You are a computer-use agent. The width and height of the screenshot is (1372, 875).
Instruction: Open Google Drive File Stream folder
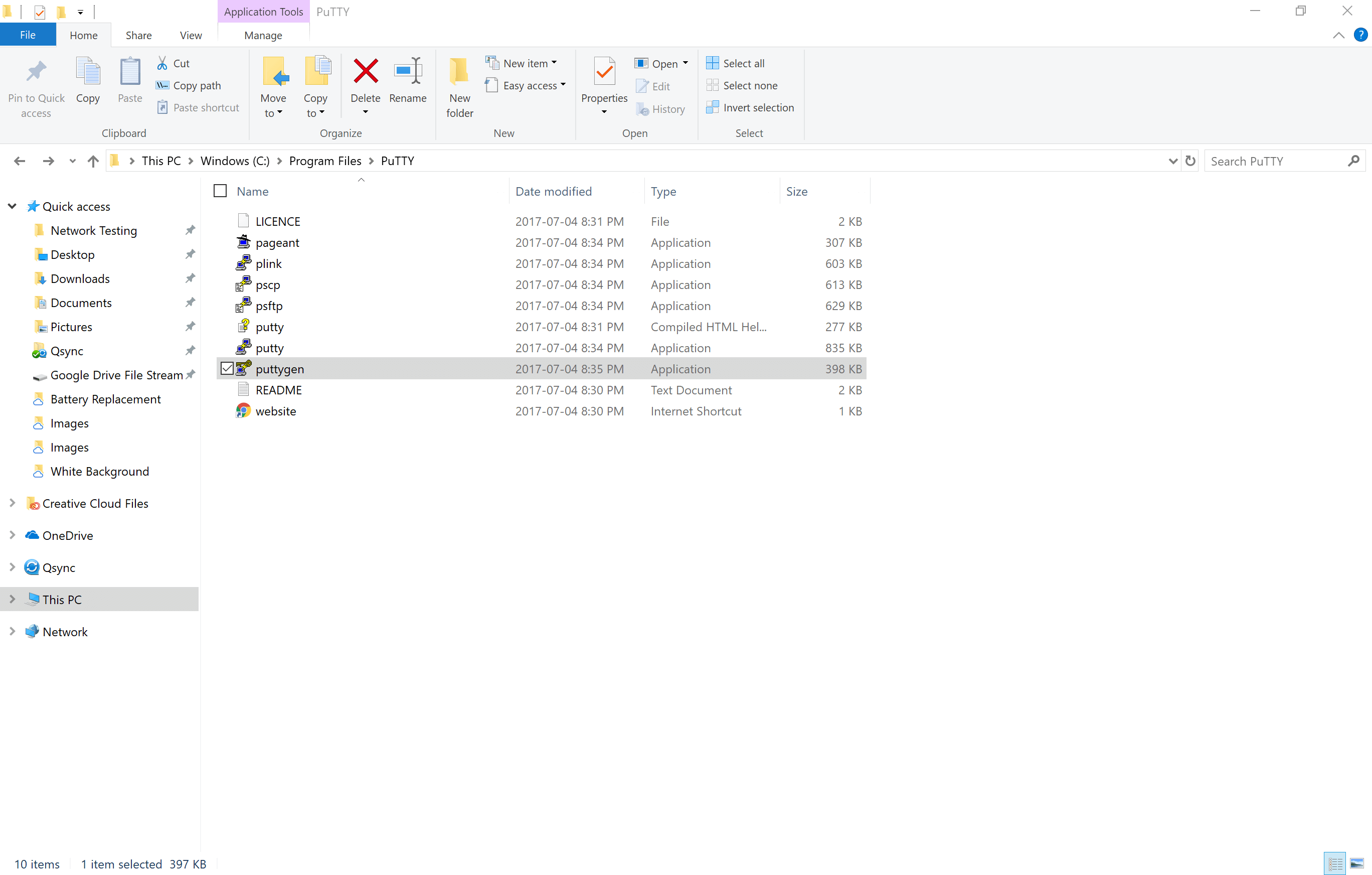point(117,375)
